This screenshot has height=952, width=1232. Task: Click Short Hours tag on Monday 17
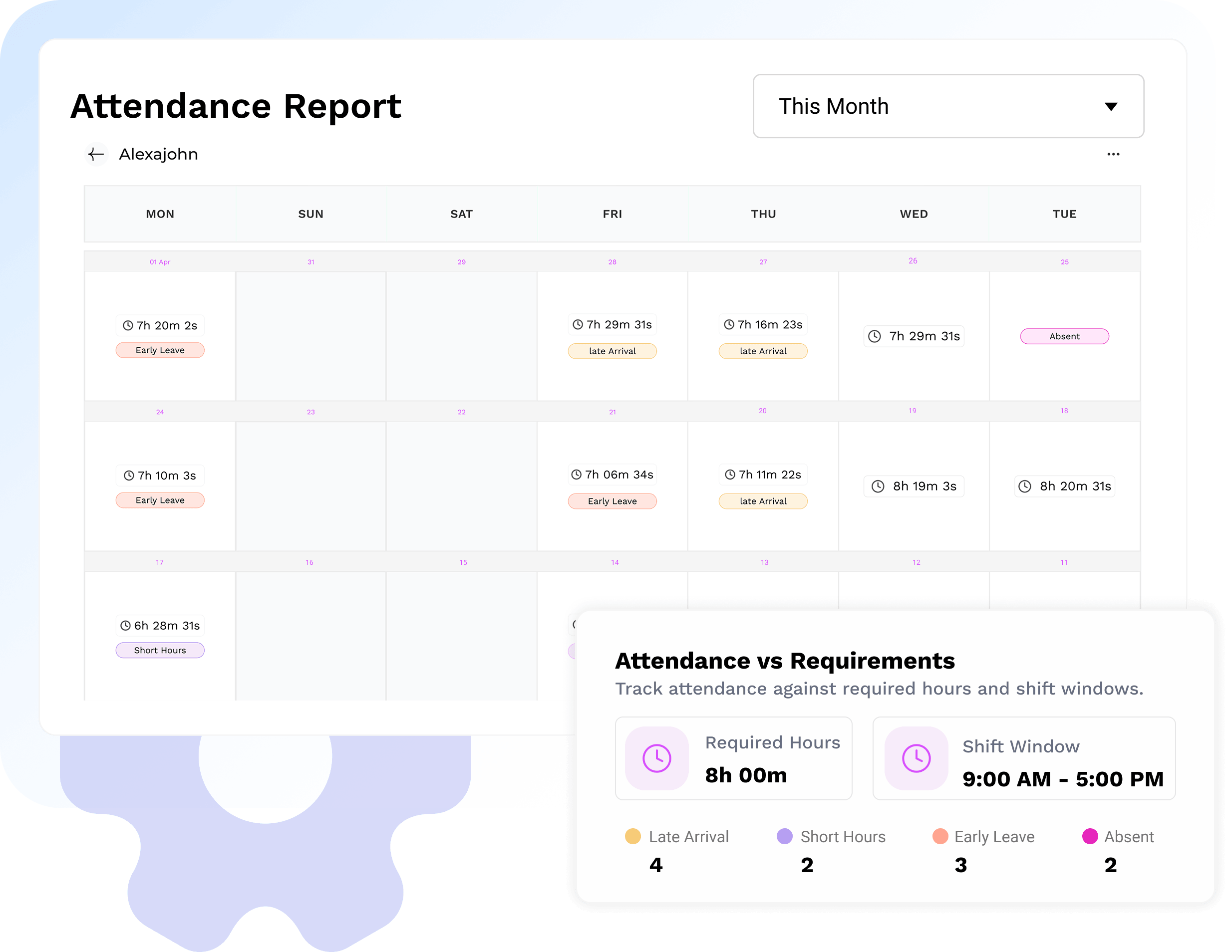160,650
